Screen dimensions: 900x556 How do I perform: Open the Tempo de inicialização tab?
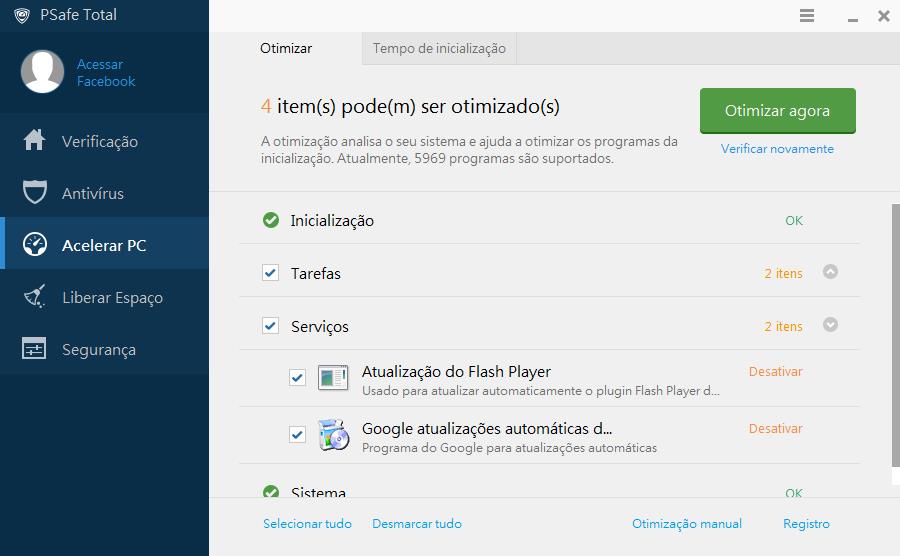pos(439,48)
